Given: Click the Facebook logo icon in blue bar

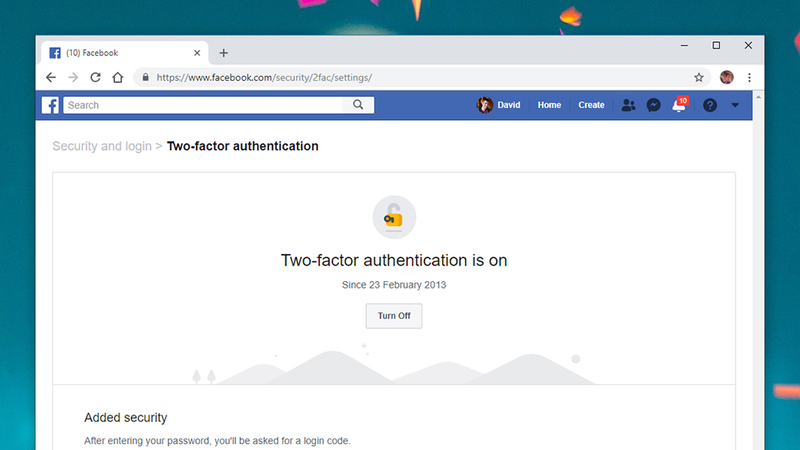Looking at the screenshot, I should 50,105.
